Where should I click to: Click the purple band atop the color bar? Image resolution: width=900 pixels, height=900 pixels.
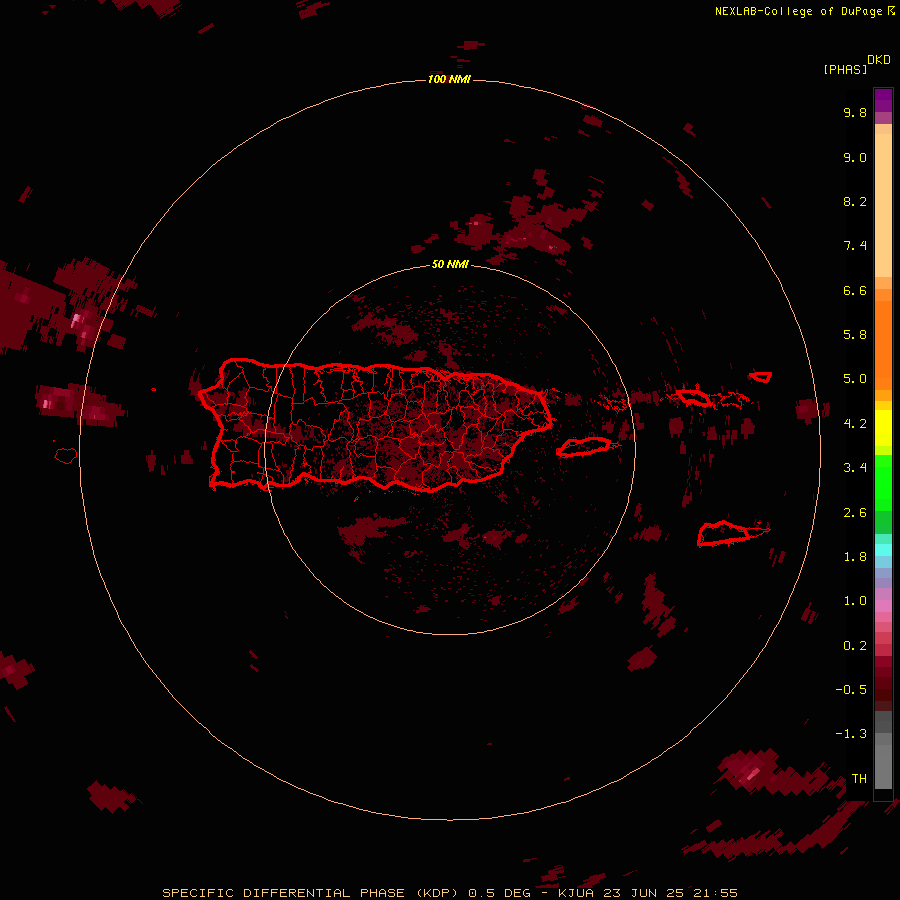(883, 100)
